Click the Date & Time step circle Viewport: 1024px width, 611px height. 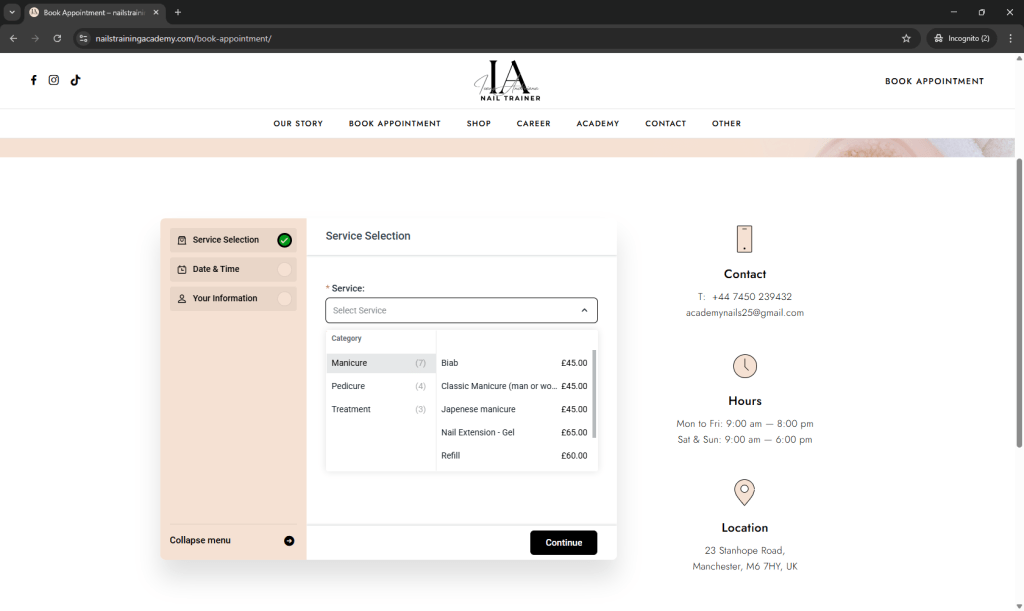click(285, 269)
